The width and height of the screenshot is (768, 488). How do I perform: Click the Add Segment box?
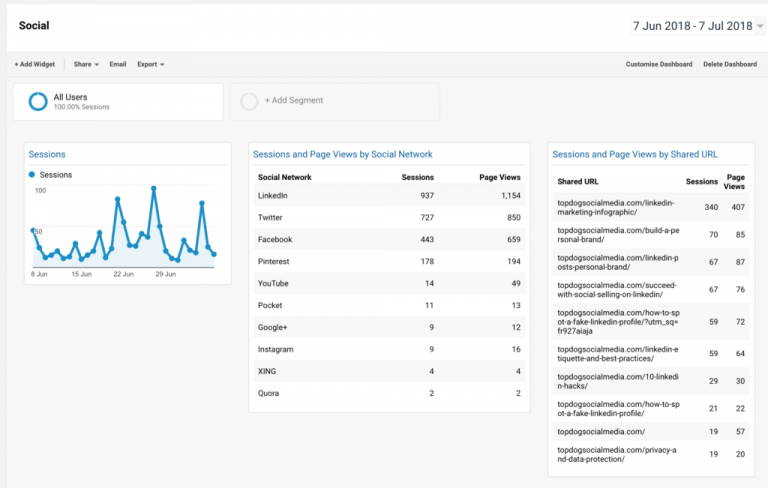(334, 101)
